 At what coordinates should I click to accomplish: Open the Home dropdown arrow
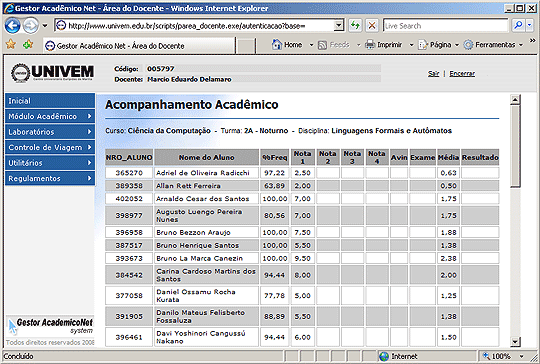pos(311,45)
